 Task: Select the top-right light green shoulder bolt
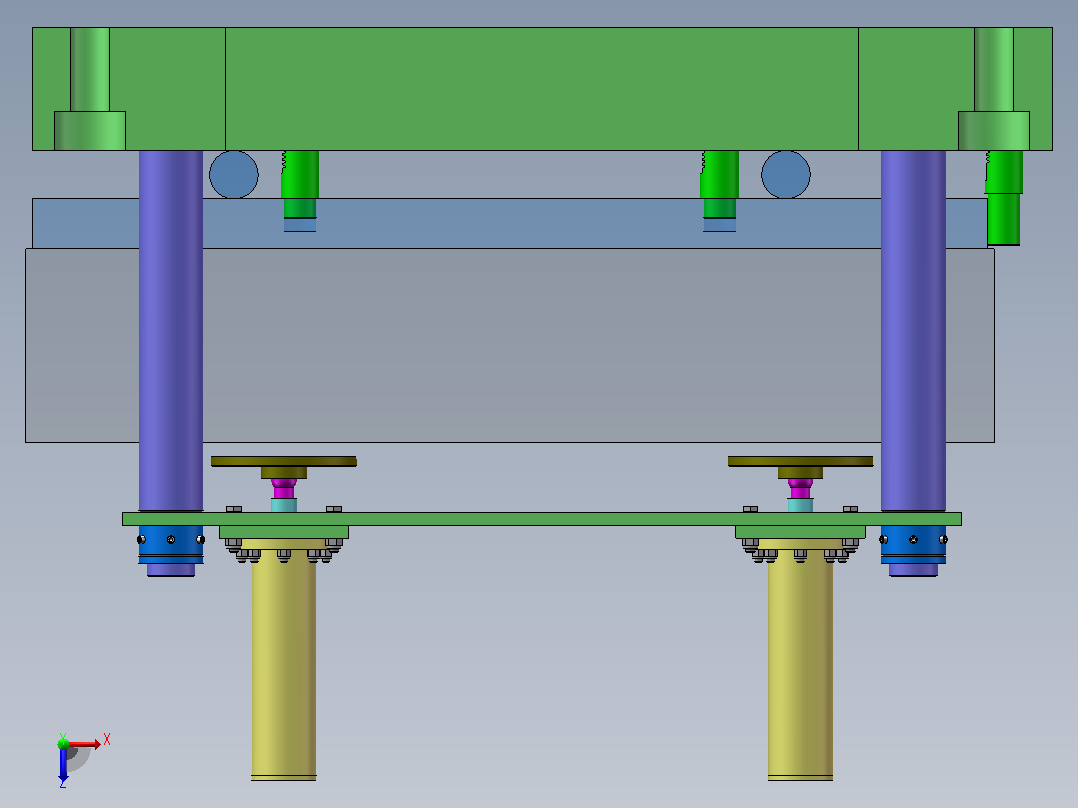point(993,89)
